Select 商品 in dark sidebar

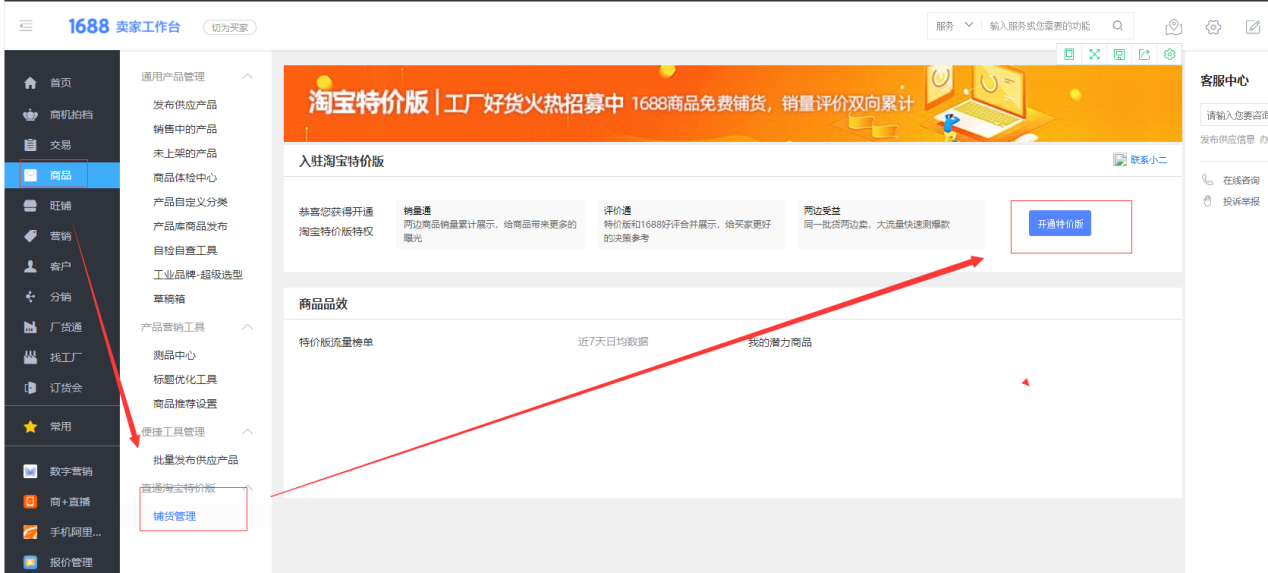[x=62, y=175]
